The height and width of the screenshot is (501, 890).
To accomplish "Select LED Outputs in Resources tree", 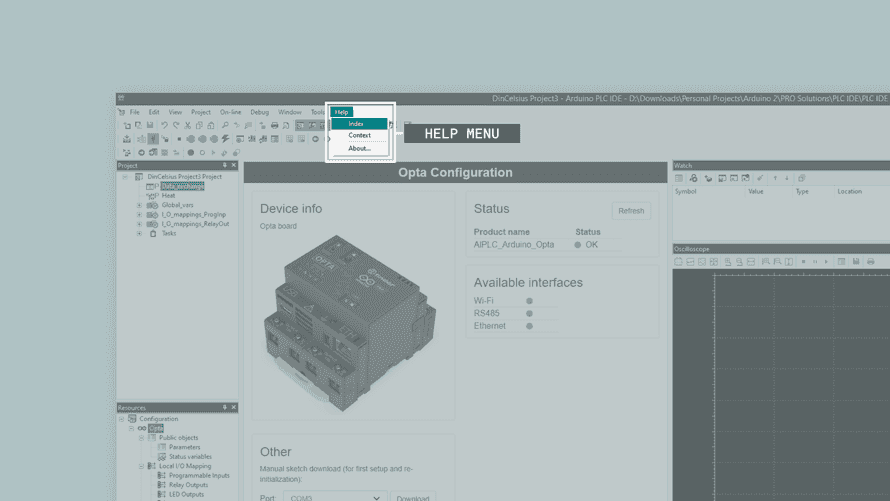I will tap(186, 495).
